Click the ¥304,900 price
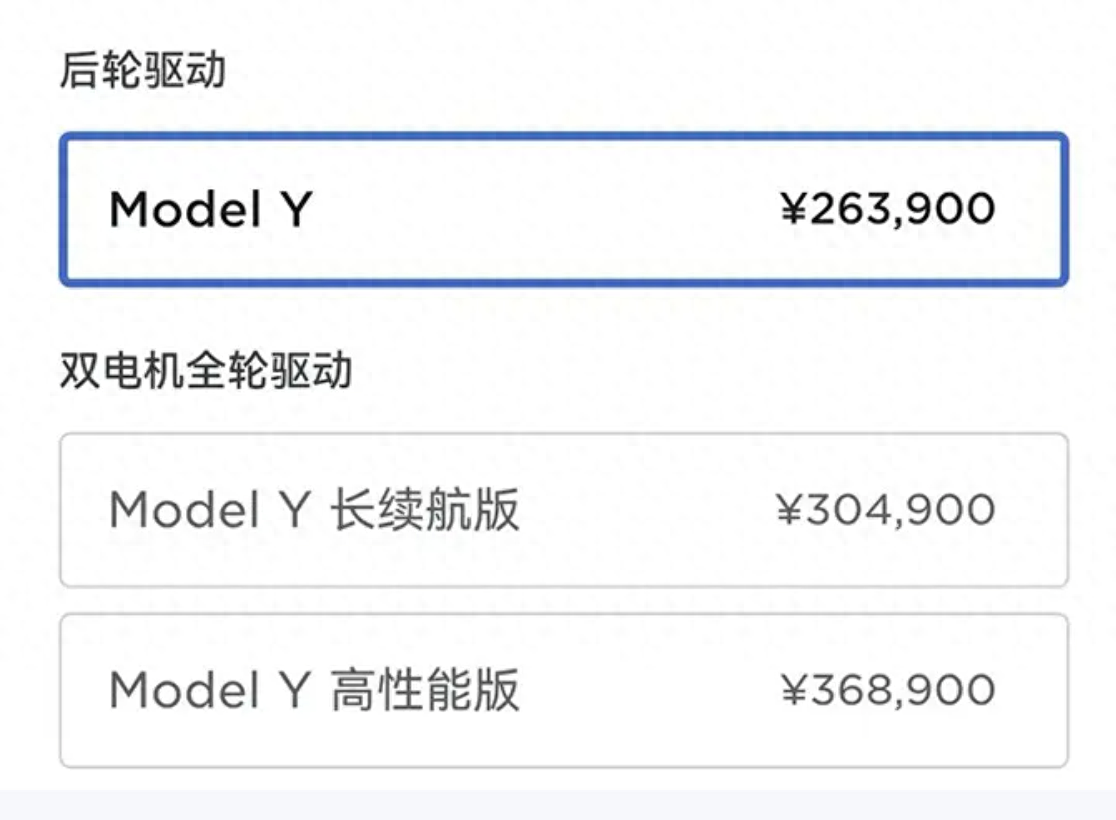This screenshot has height=820, width=1116. (886, 510)
